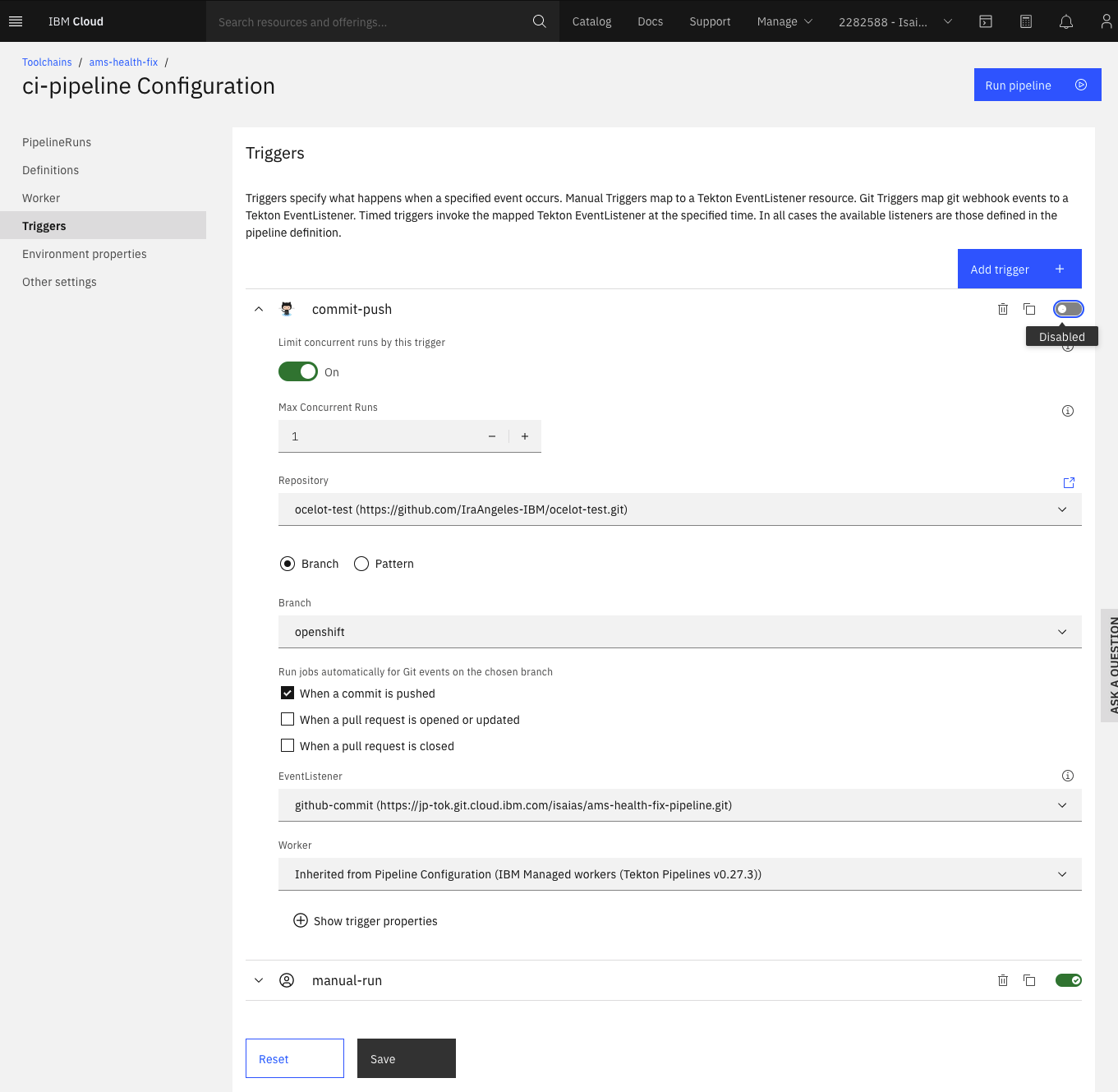Open IBM Cloud Shell icon
The image size is (1118, 1092).
tap(986, 21)
